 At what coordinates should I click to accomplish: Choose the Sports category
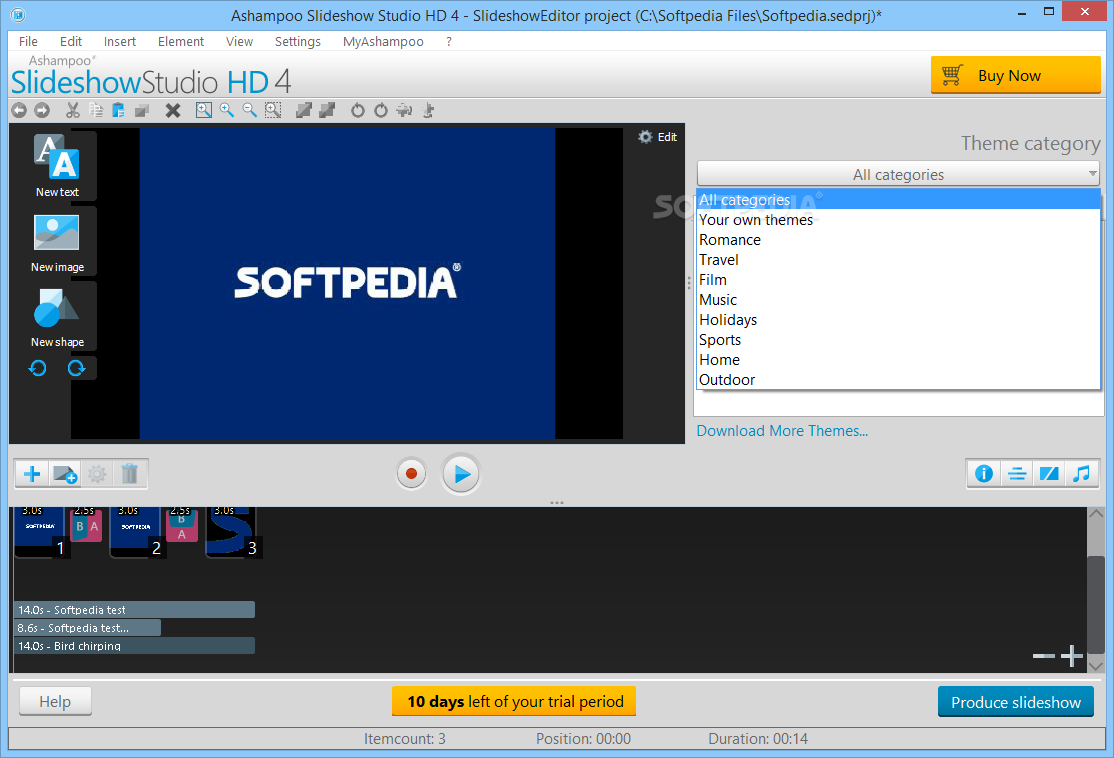tap(898, 340)
